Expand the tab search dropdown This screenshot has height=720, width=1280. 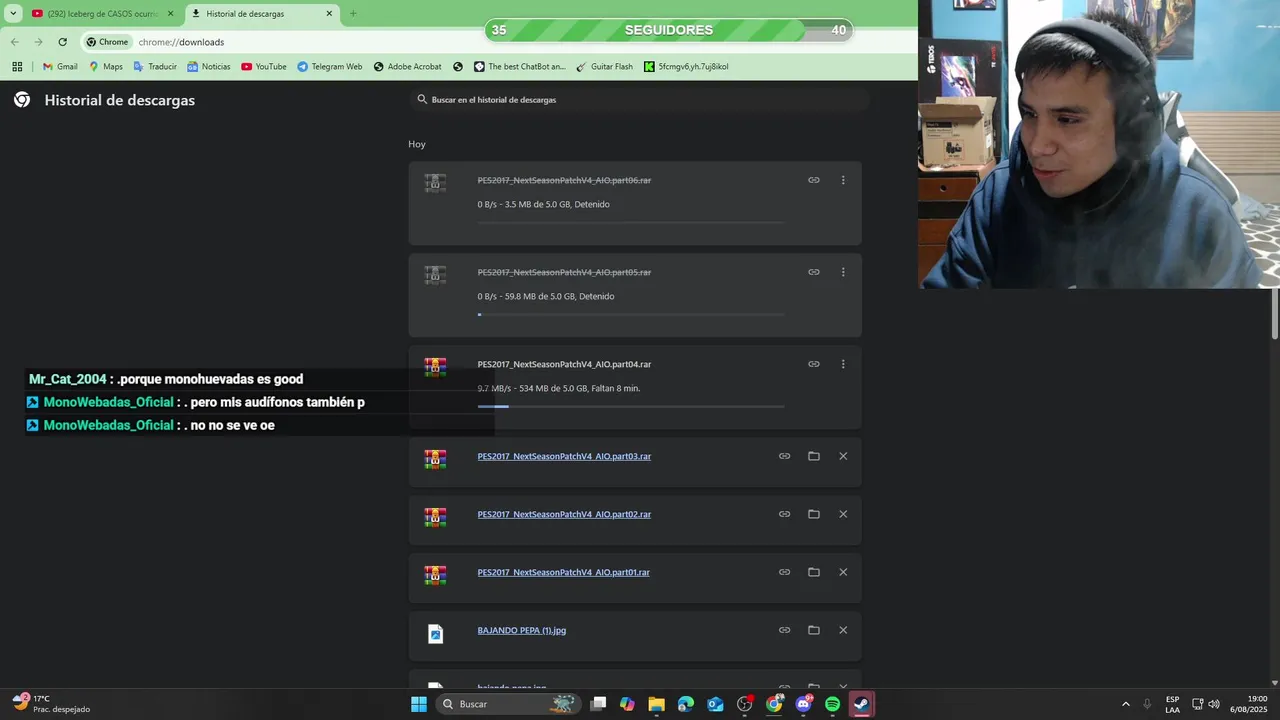click(13, 14)
